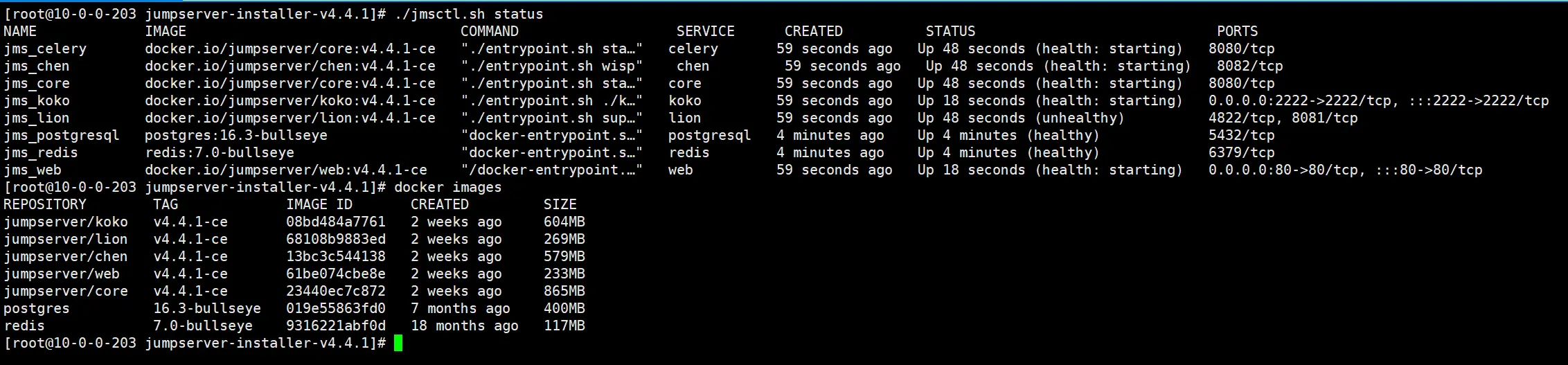Click the 865MB size of jumpserver/core

tap(564, 291)
